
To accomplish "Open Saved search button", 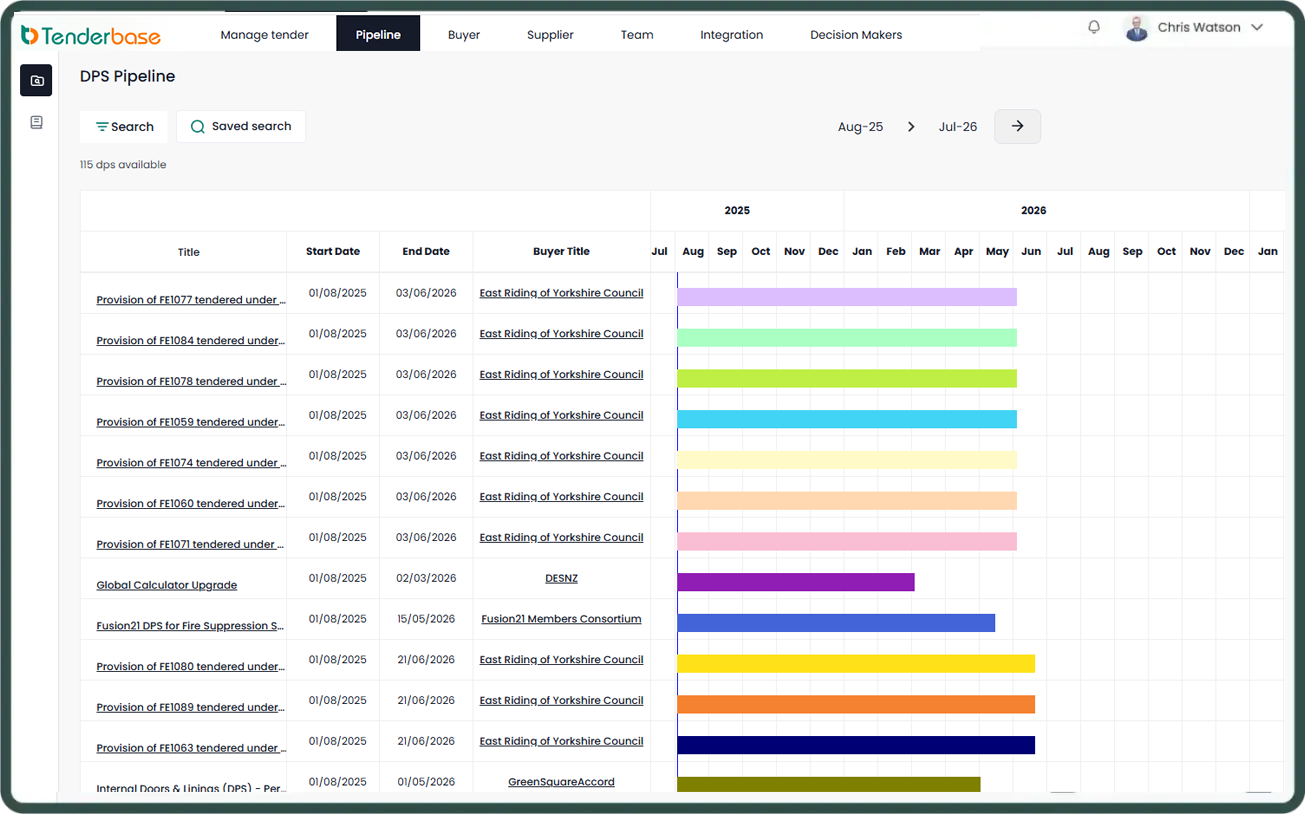I will (241, 126).
